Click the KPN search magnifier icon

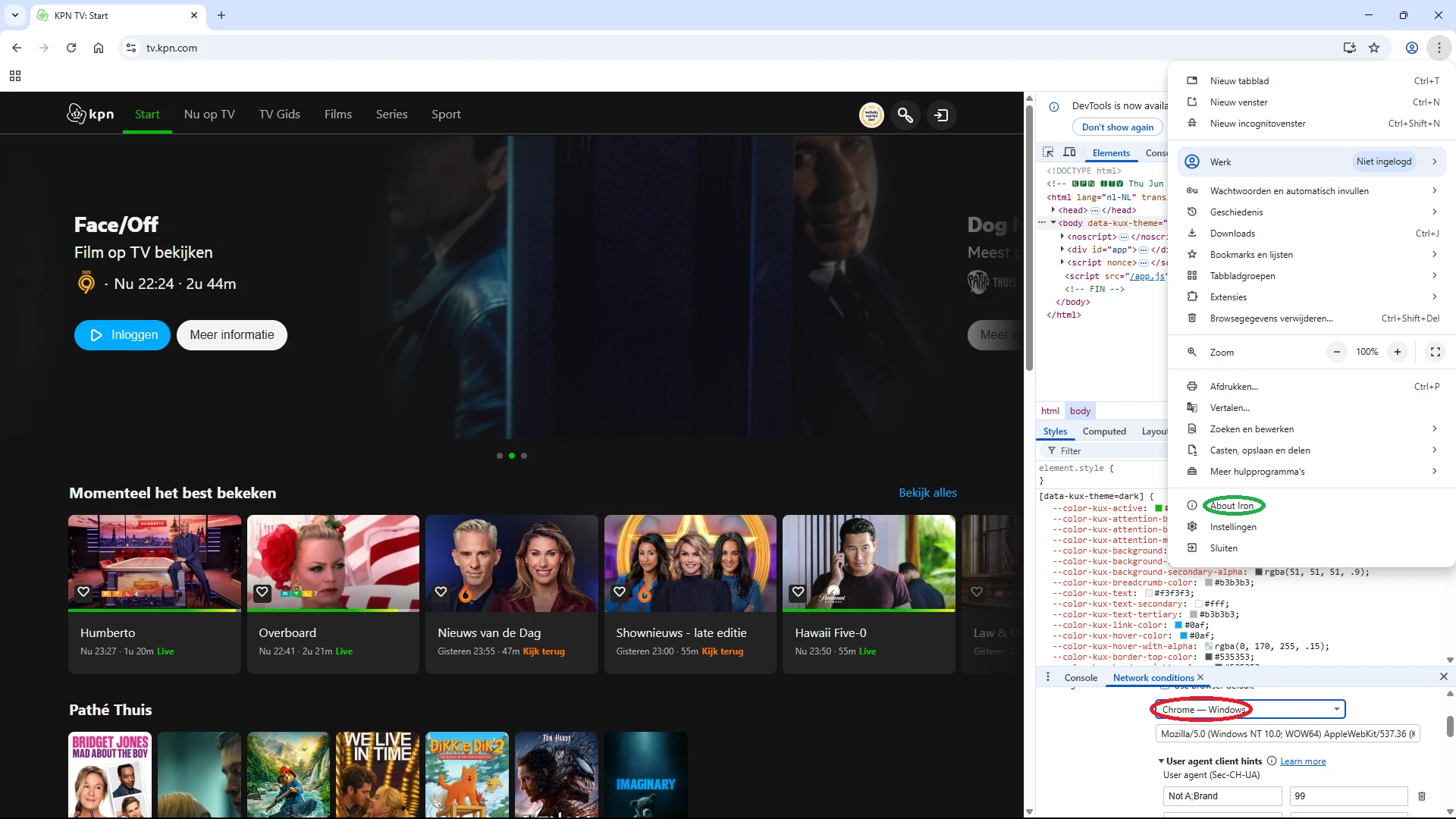(905, 115)
